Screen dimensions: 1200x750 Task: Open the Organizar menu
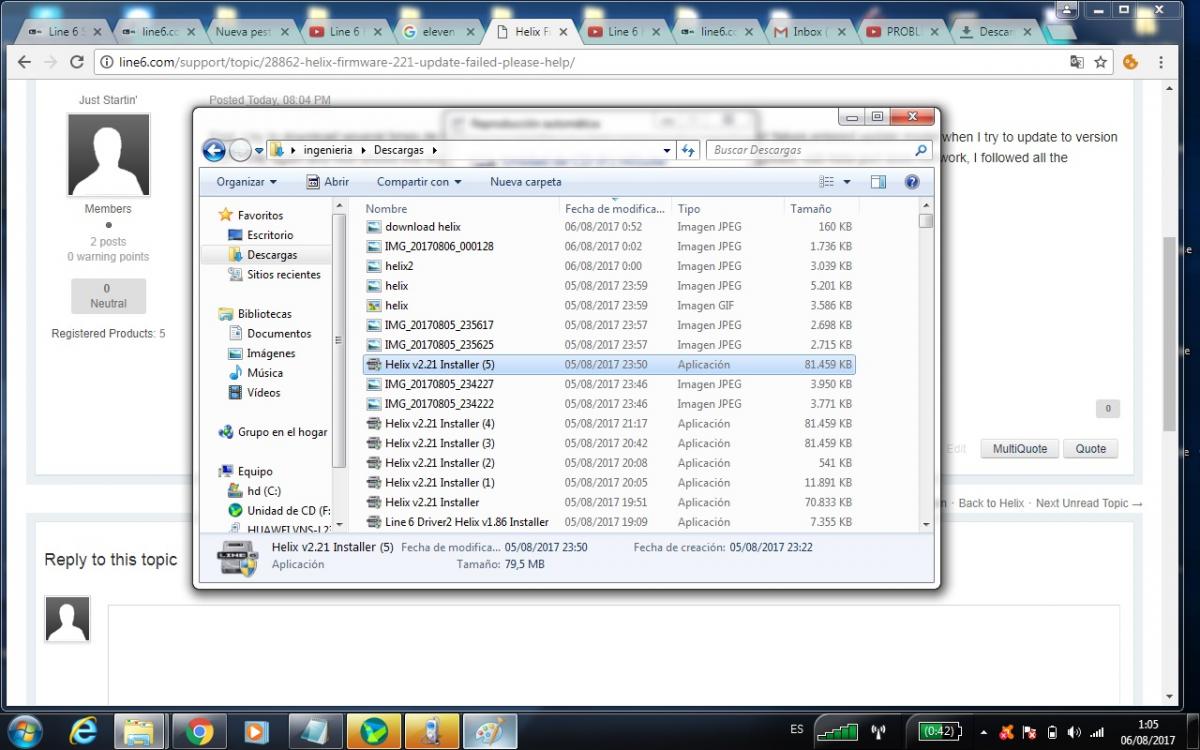[246, 182]
